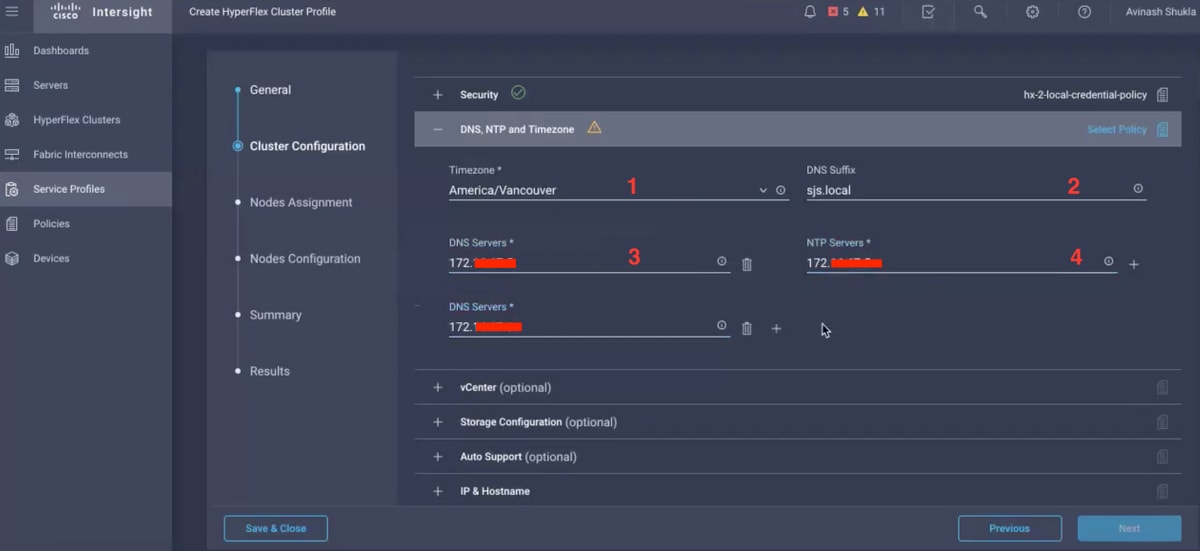The image size is (1200, 551).
Task: Click the Previous button
Action: 1009,528
